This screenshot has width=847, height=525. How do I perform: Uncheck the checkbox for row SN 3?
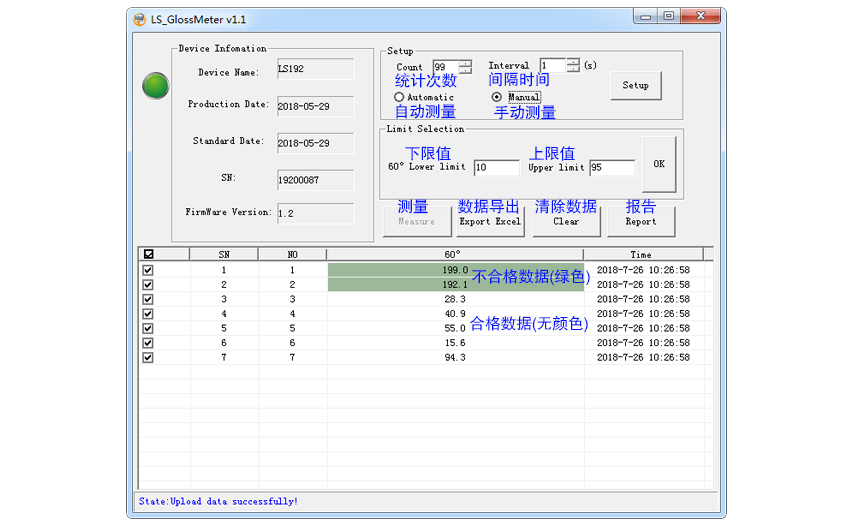tap(149, 299)
